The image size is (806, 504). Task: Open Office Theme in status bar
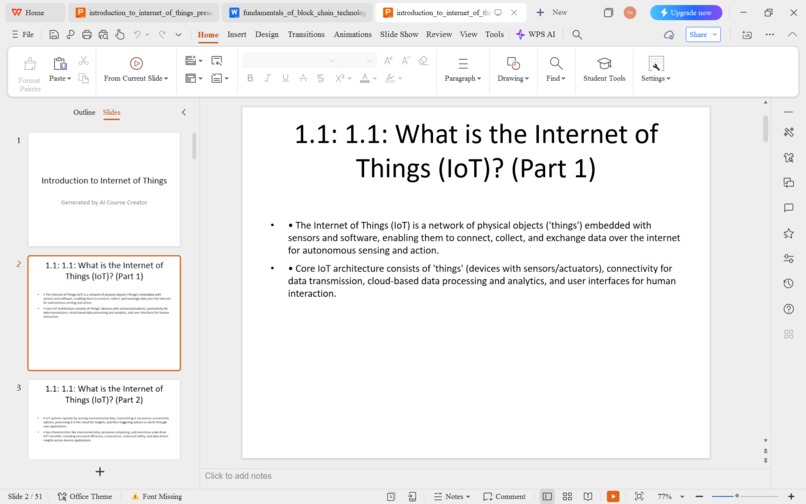click(x=85, y=496)
